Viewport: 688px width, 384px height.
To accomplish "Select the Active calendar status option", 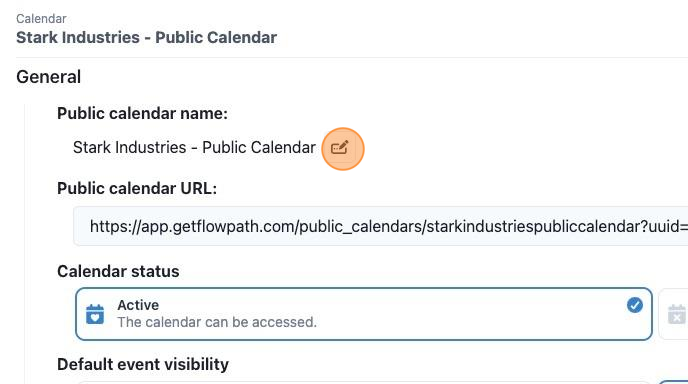I will [364, 314].
